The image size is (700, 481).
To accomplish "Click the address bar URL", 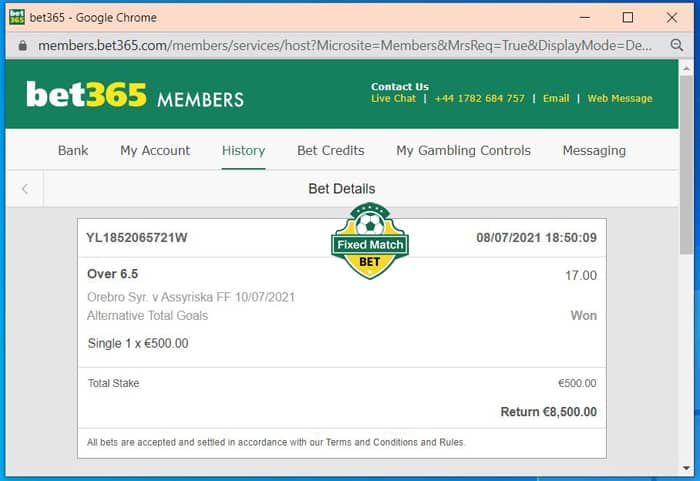I will click(x=345, y=46).
